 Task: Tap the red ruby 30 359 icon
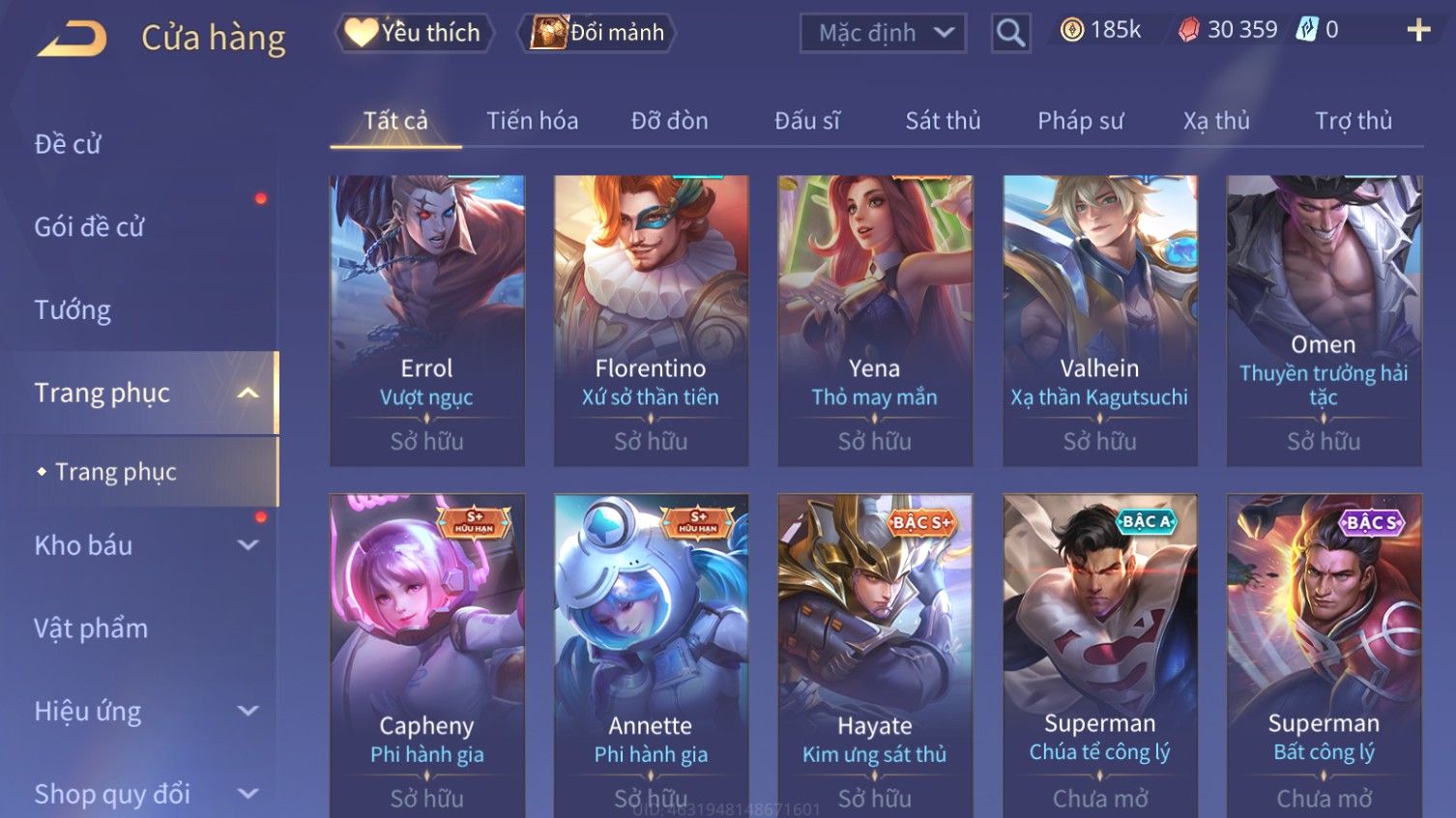click(1189, 30)
